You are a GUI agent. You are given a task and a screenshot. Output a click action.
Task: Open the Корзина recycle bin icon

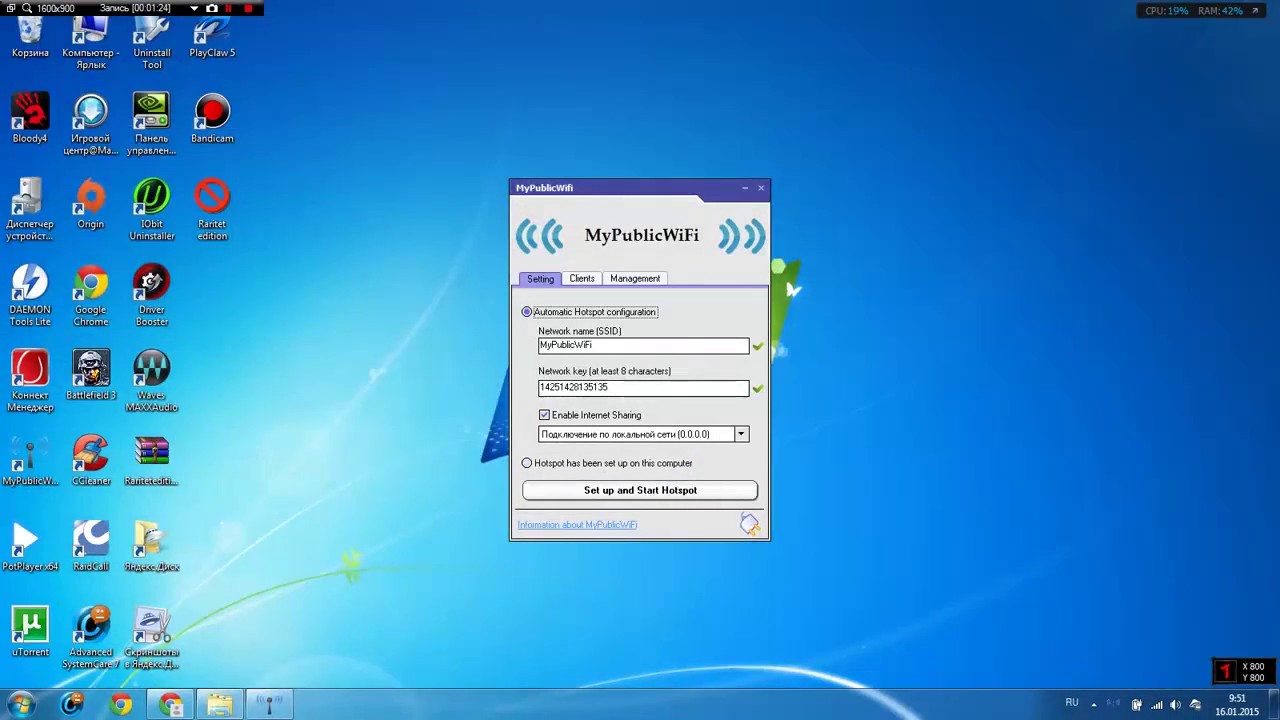[30, 38]
